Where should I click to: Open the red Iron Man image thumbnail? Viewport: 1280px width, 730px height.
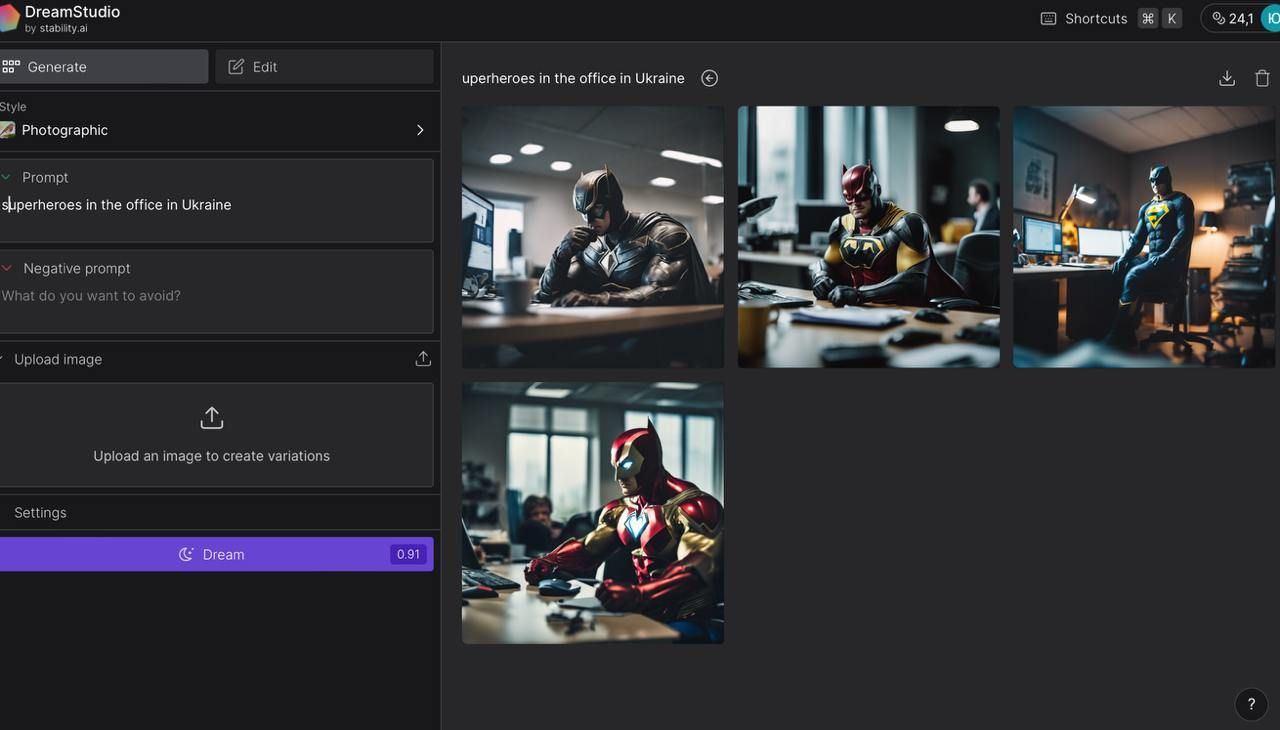[x=592, y=512]
